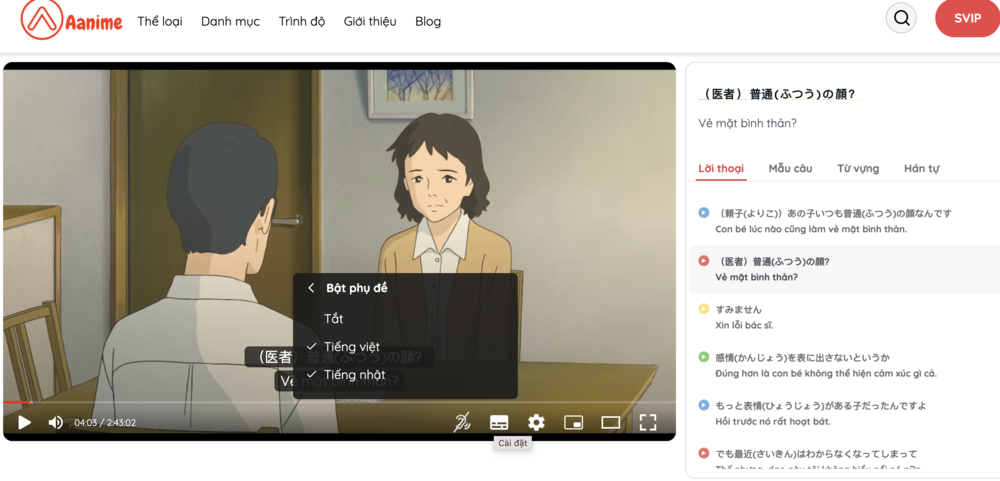Go to the Giới thiệu page
This screenshot has width=1000, height=481.
[x=370, y=22]
